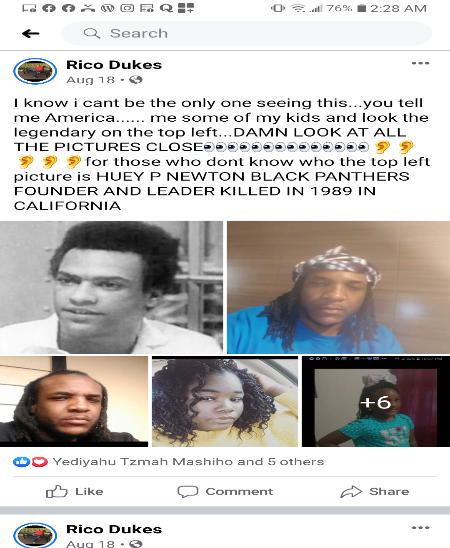Click the Rico Dukes name on first post
This screenshot has width=450, height=548.
(114, 65)
